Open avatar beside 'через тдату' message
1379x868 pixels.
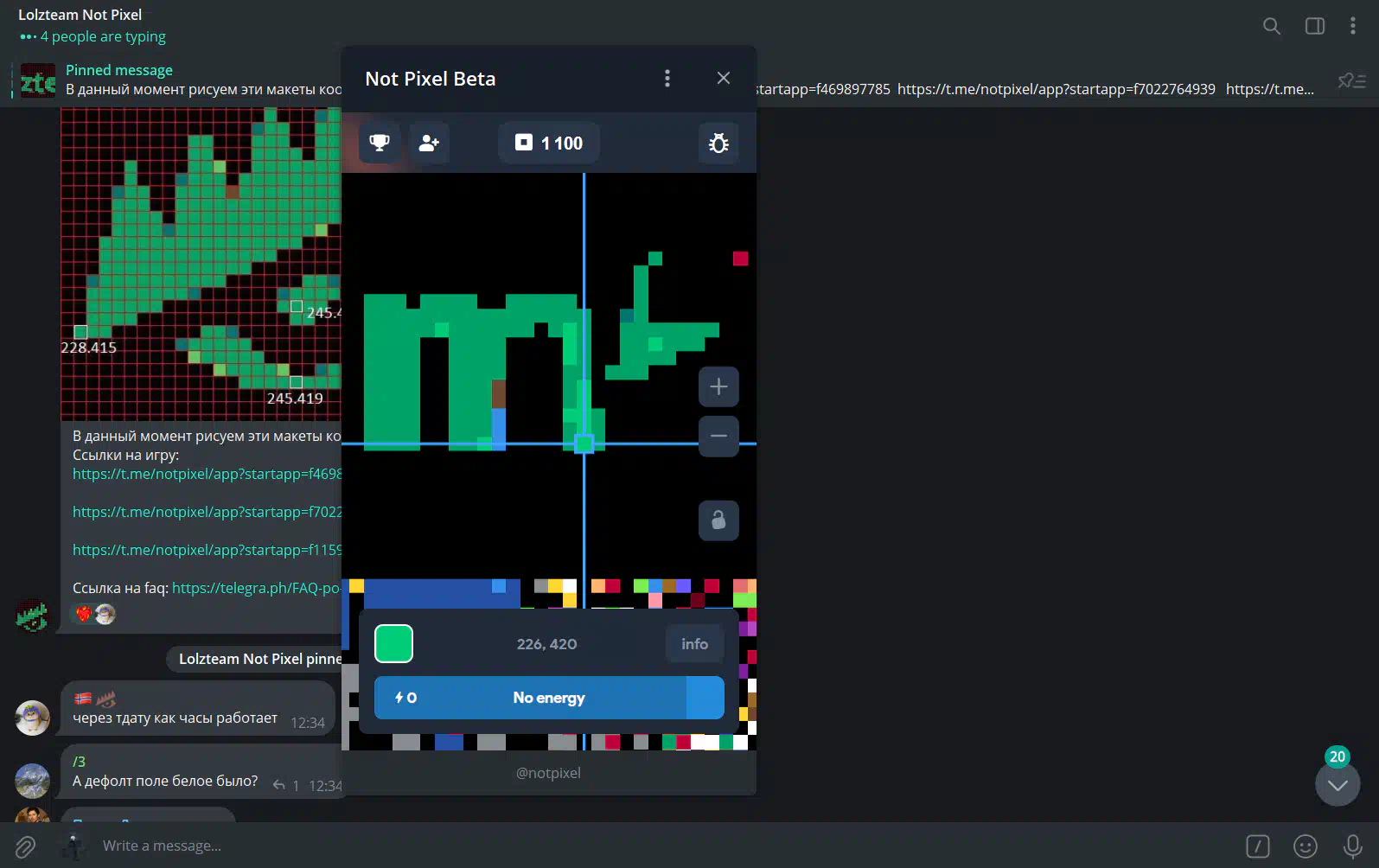coord(33,718)
